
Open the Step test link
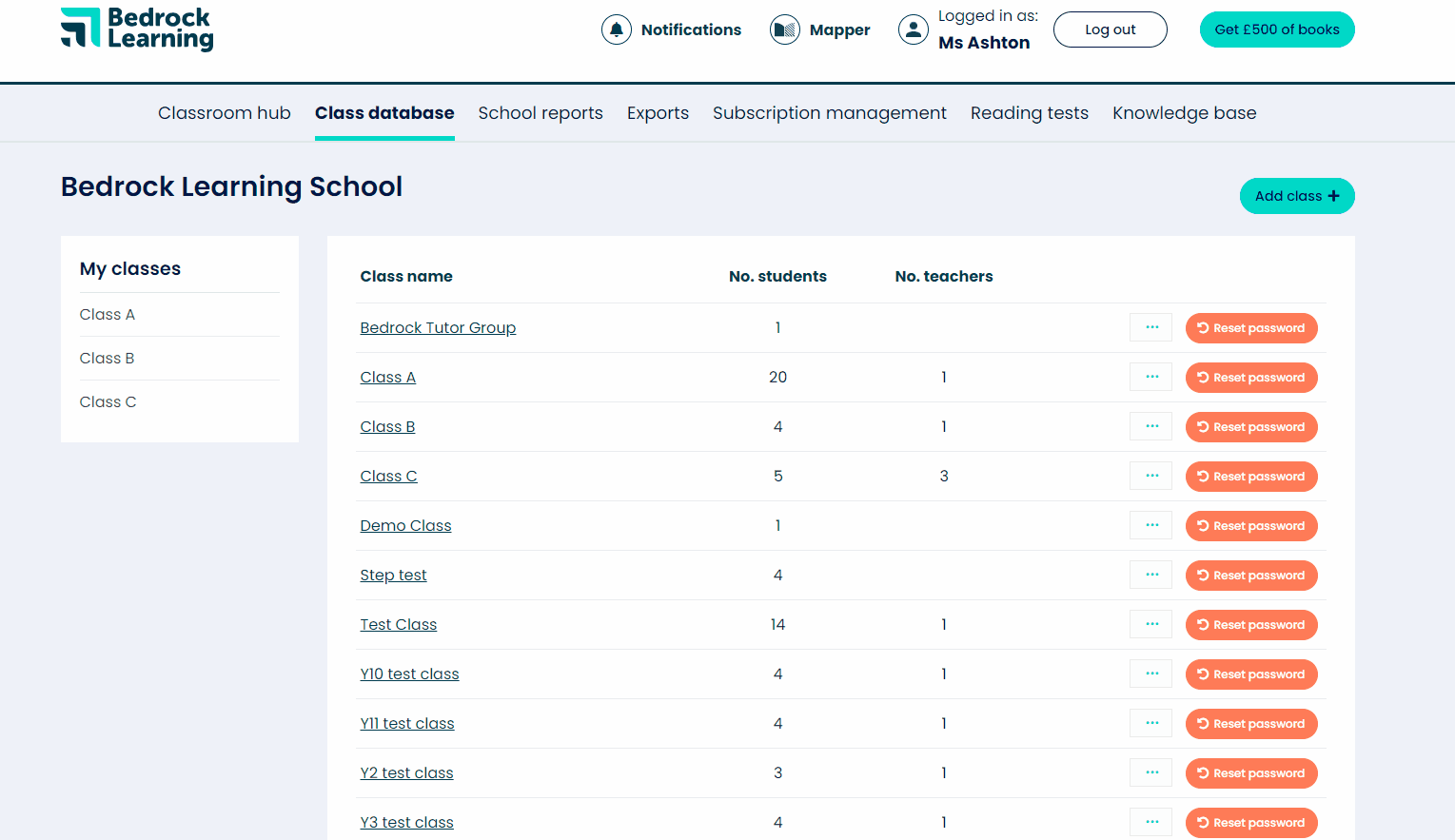pyautogui.click(x=393, y=575)
